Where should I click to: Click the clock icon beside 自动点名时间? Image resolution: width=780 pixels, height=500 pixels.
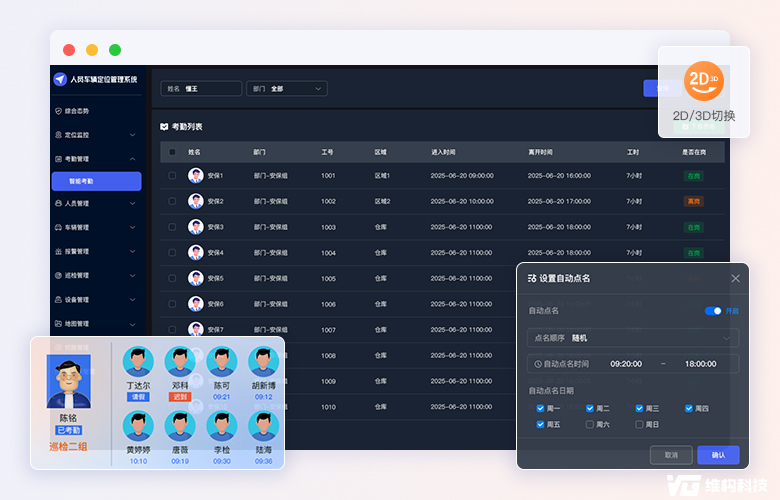tap(538, 364)
